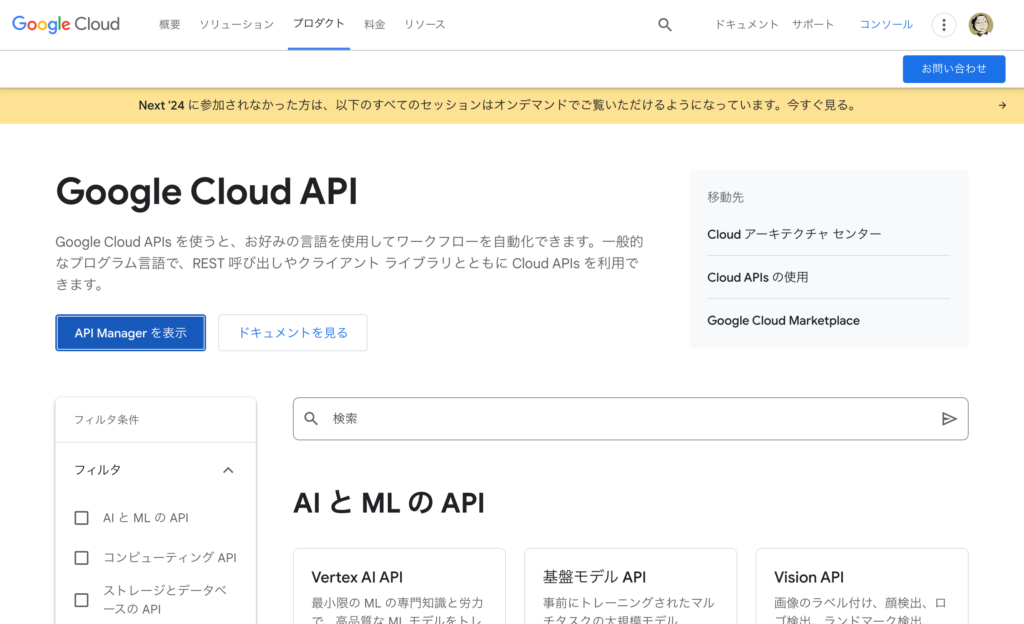Check the コンピューティング API filter
Viewport: 1024px width, 624px height.
coord(82,557)
